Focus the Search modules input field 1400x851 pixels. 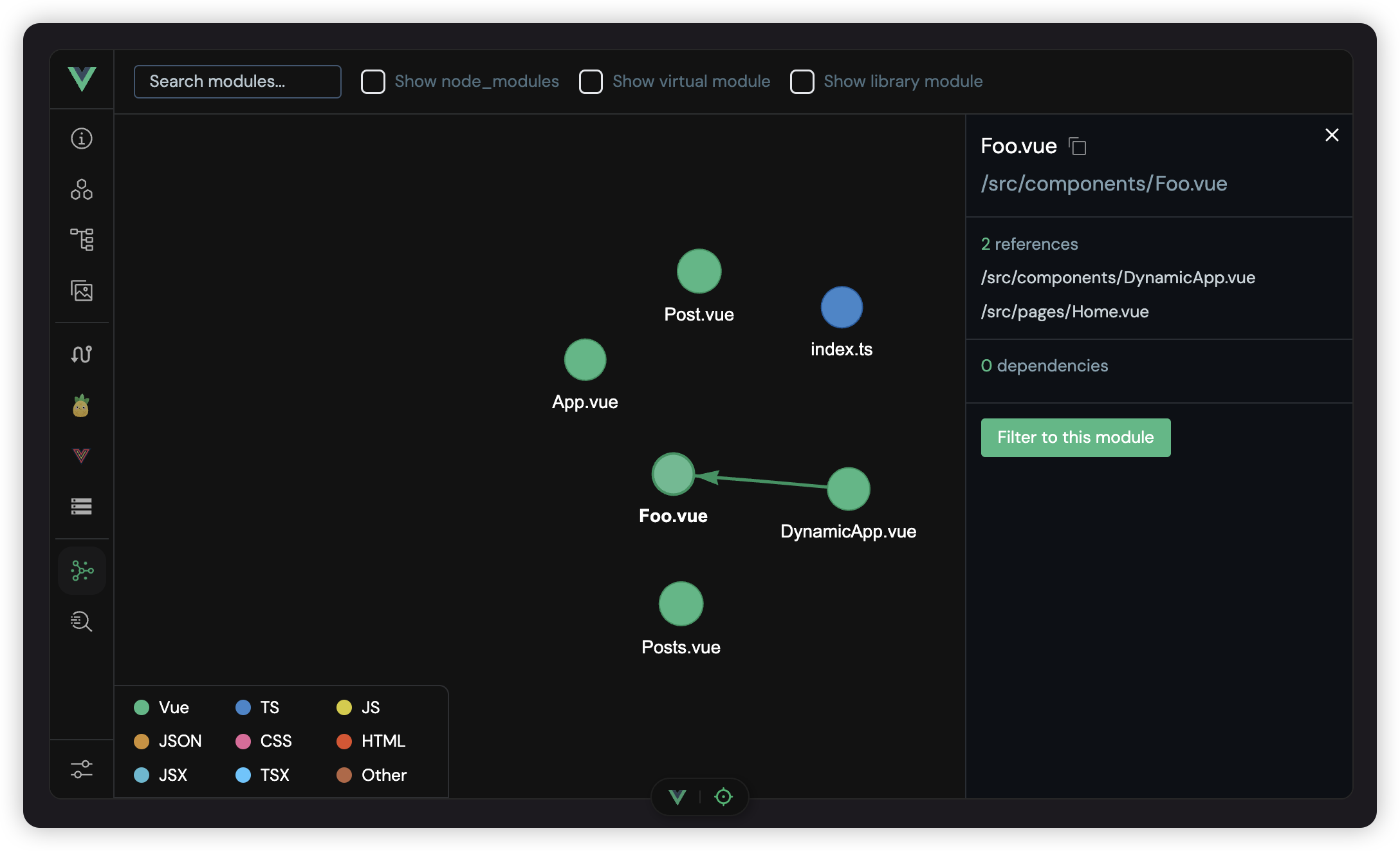coord(237,82)
